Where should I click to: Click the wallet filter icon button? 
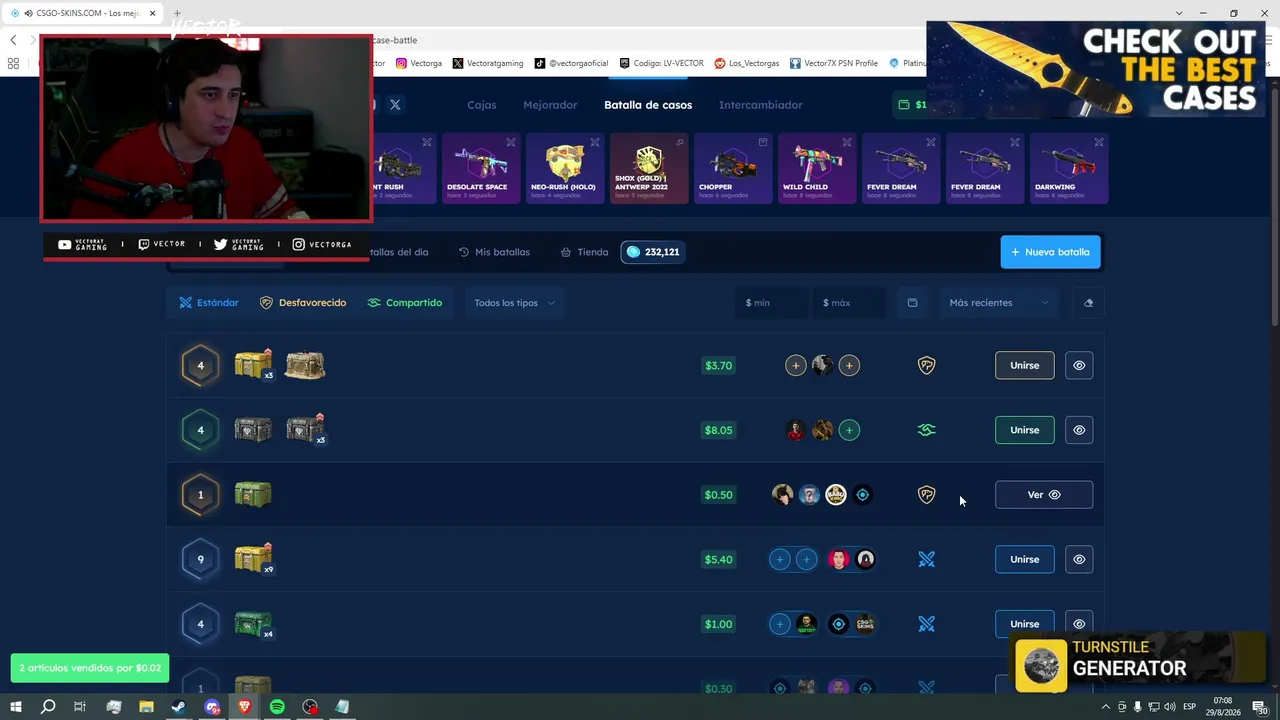(912, 303)
